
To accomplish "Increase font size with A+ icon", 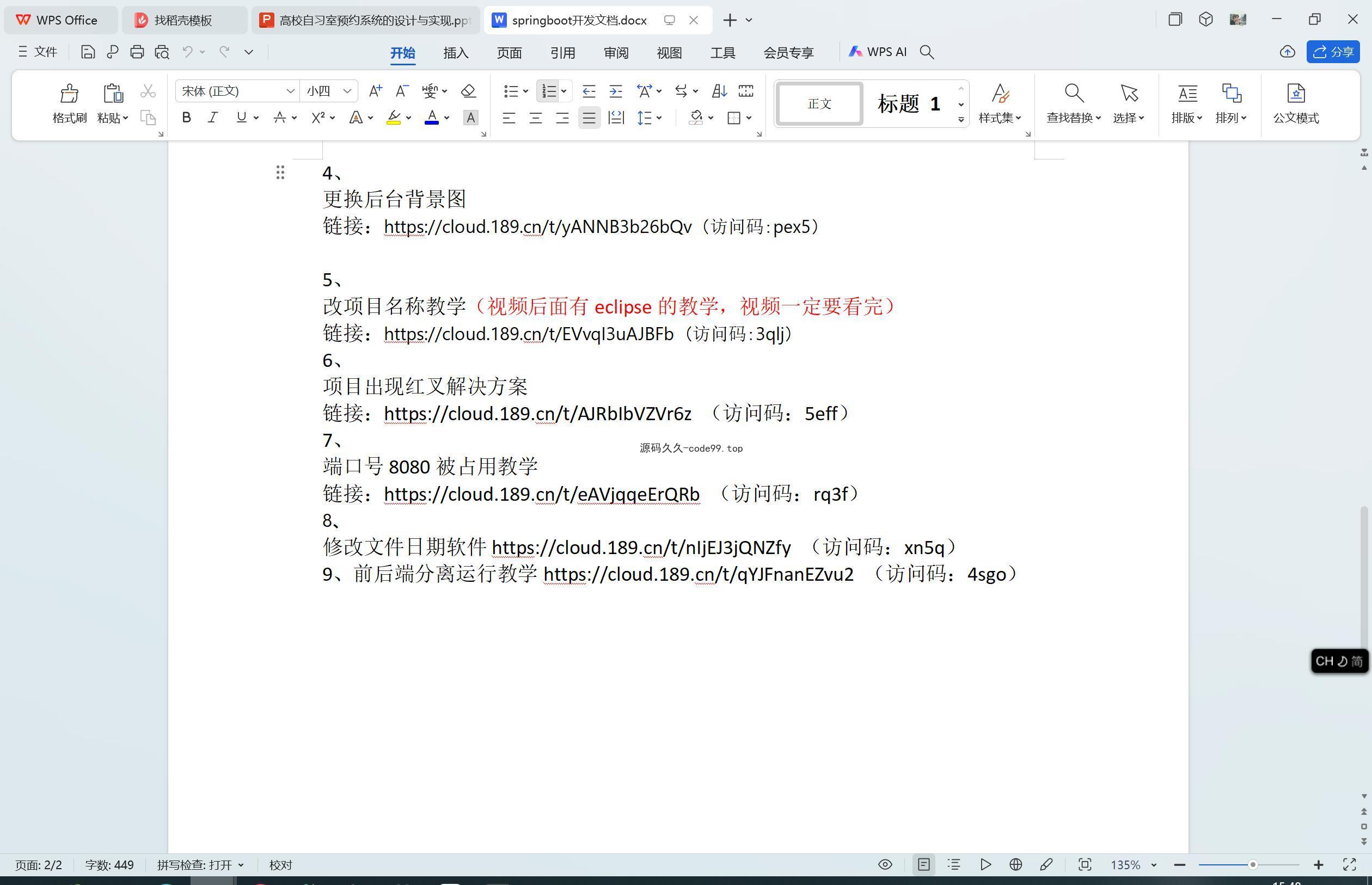I will pyautogui.click(x=375, y=91).
